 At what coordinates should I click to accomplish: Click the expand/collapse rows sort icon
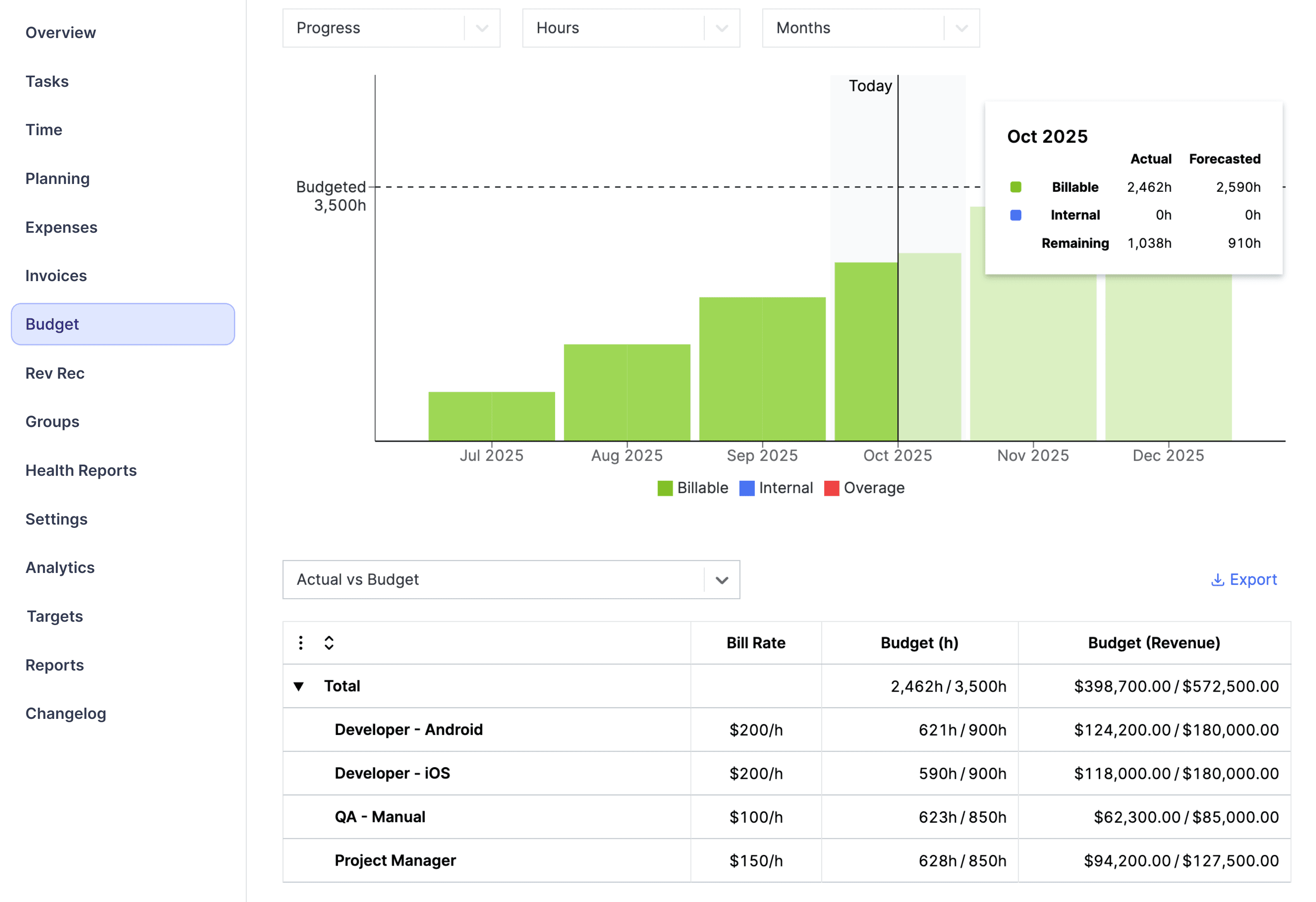pos(329,643)
